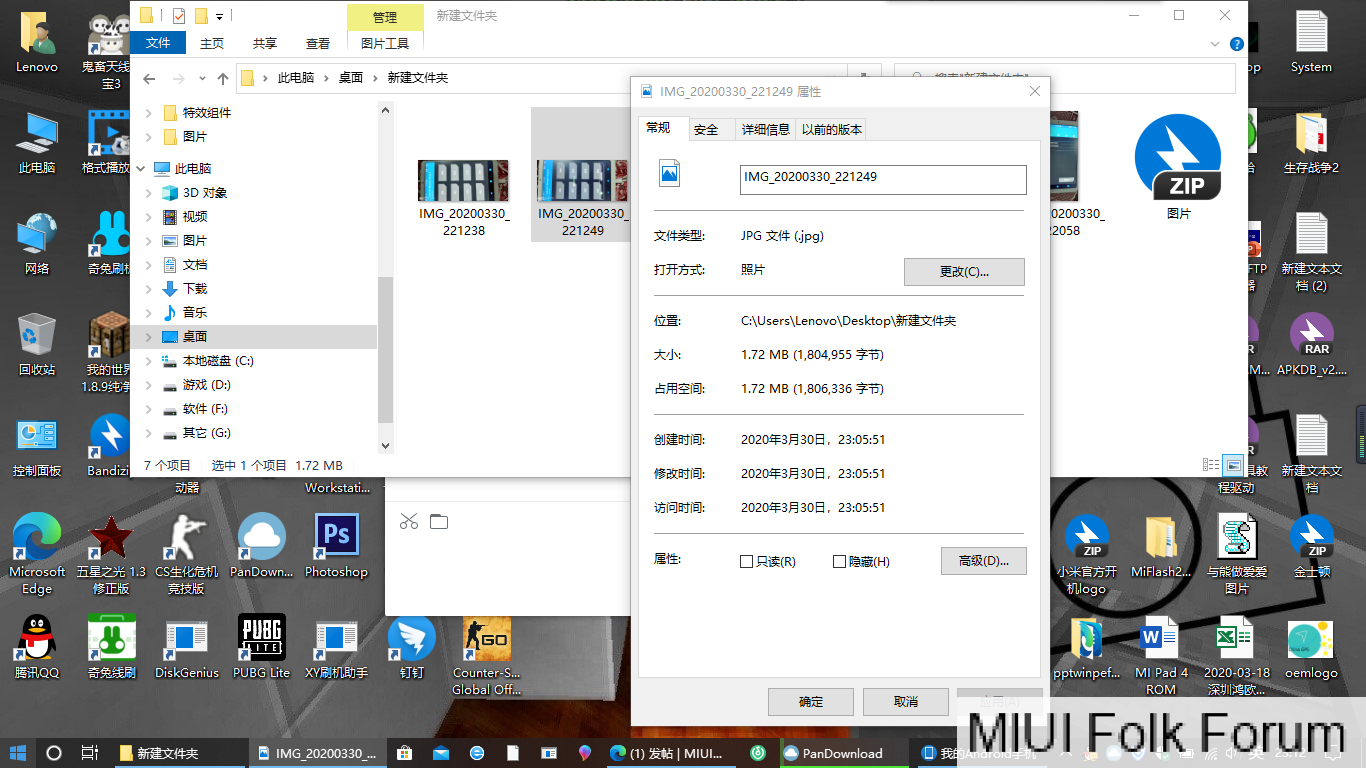Open 主页 ribbon tab
Screen dimensions: 1366x768
click(212, 43)
